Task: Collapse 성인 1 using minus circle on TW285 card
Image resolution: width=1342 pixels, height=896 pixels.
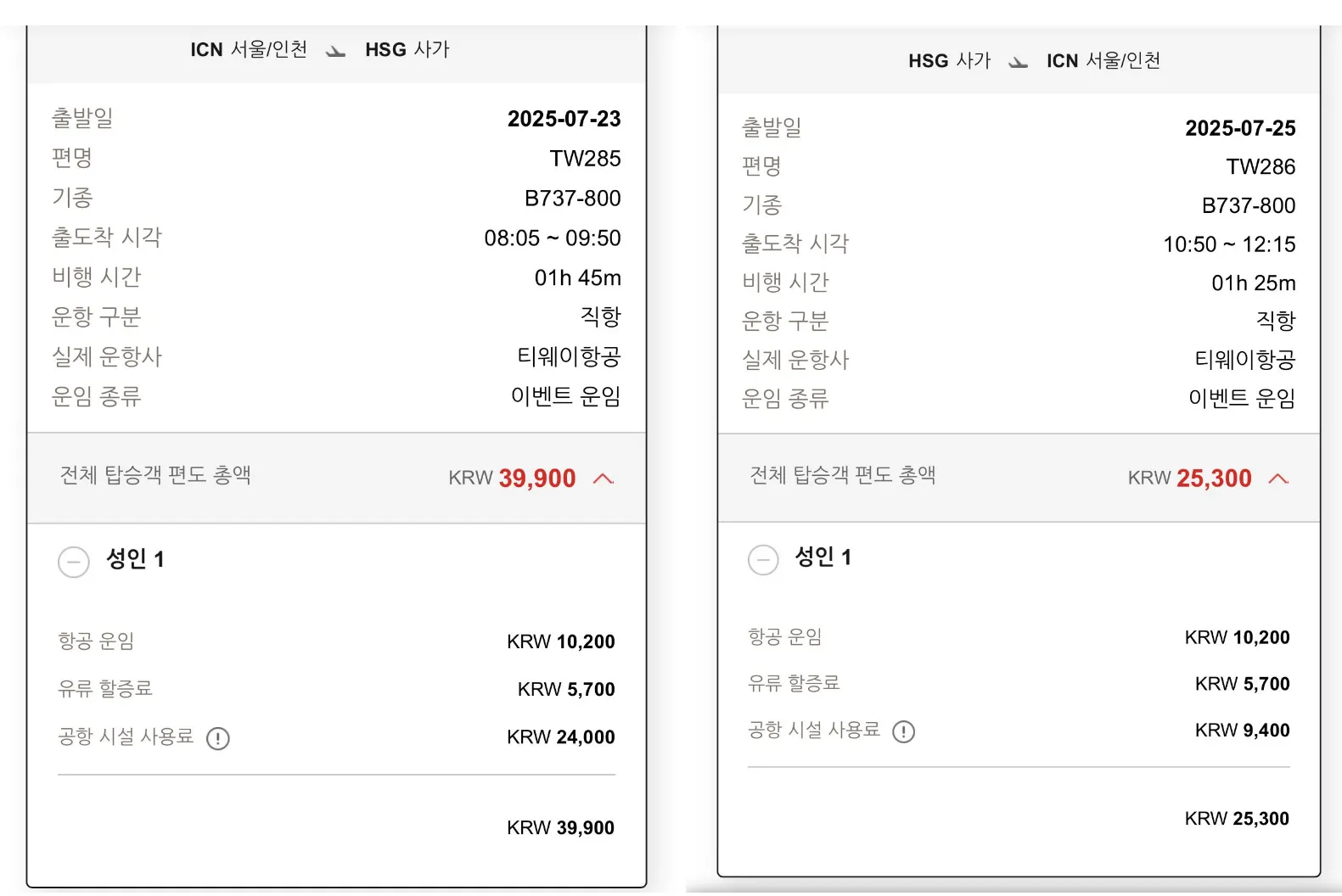Action: 74,562
